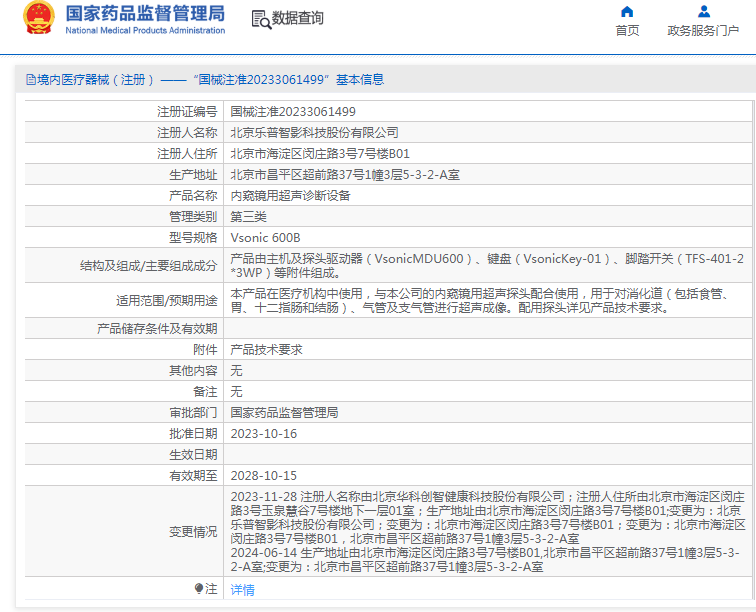Click the 政务服务门户 user icon
Image resolution: width=756 pixels, height=612 pixels.
point(703,11)
